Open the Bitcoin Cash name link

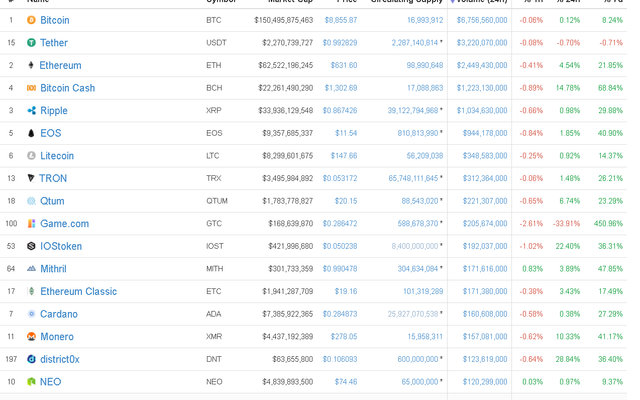click(67, 88)
